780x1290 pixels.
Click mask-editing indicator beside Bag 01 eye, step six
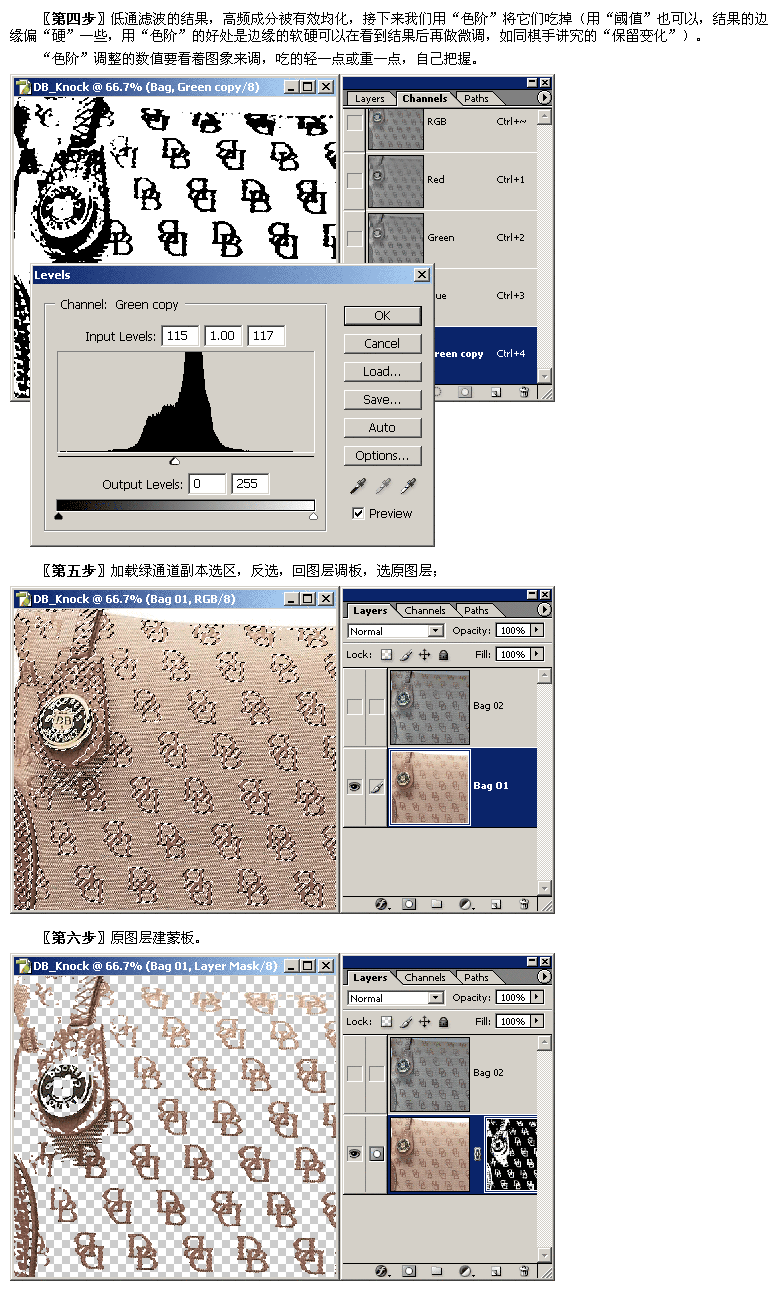[x=376, y=1153]
